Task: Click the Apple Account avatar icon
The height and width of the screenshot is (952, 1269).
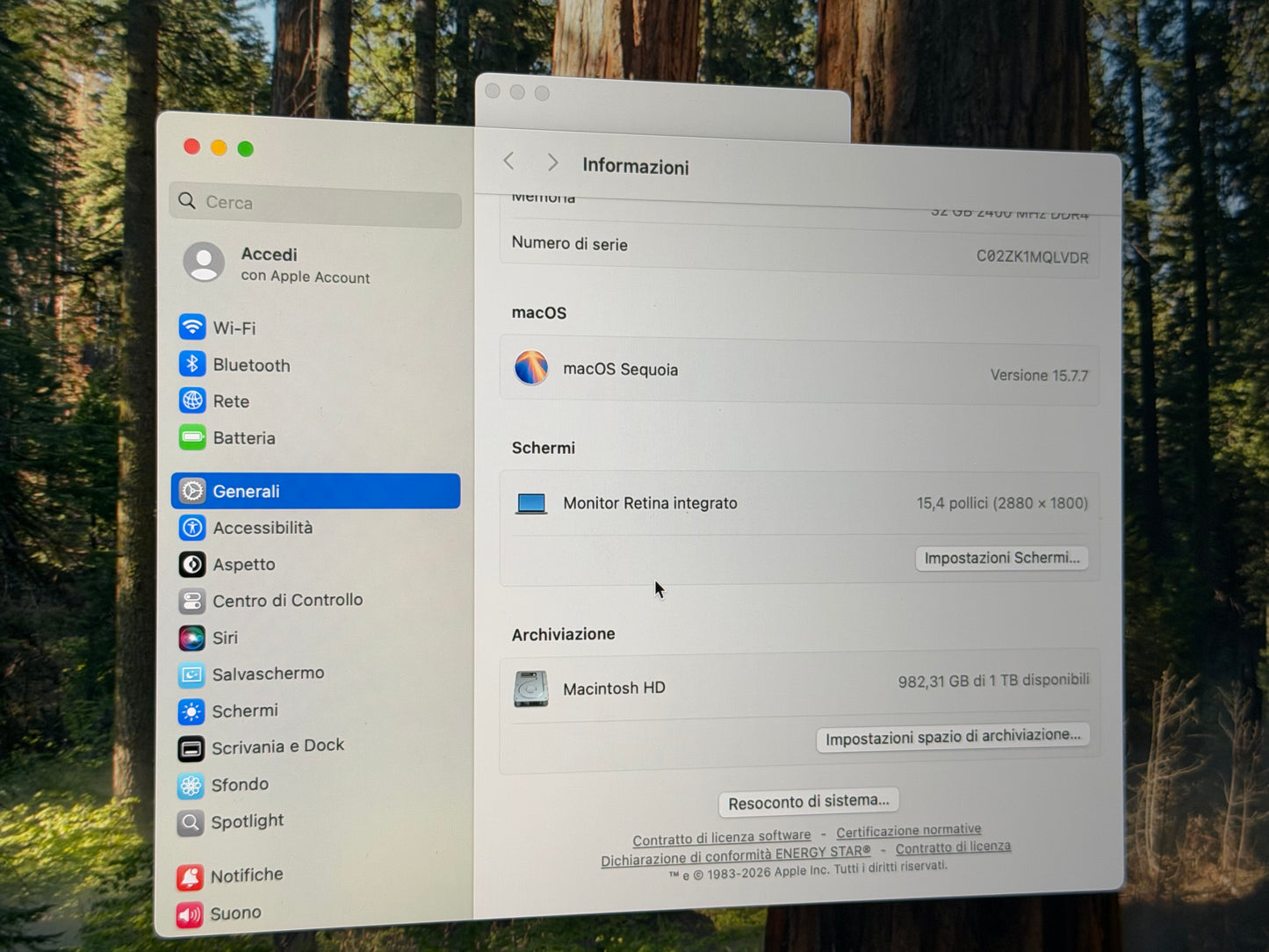Action: click(x=204, y=263)
